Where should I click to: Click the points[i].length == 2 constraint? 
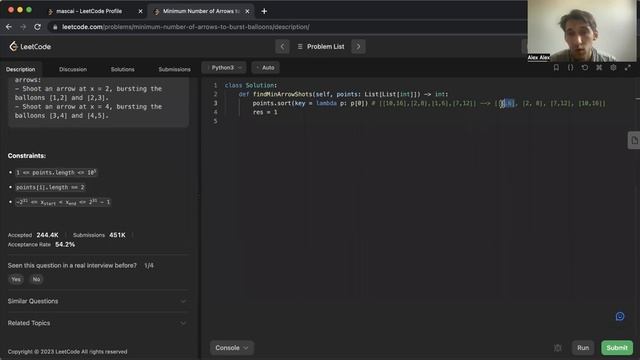pyautogui.click(x=50, y=187)
